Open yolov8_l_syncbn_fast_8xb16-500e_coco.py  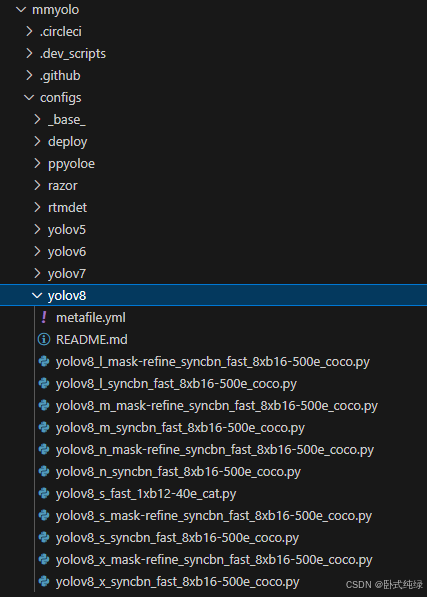(176, 384)
